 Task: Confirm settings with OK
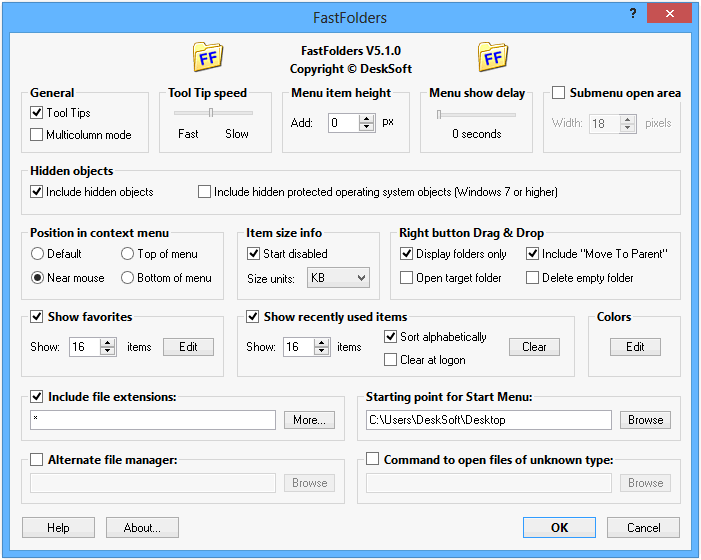click(x=559, y=528)
